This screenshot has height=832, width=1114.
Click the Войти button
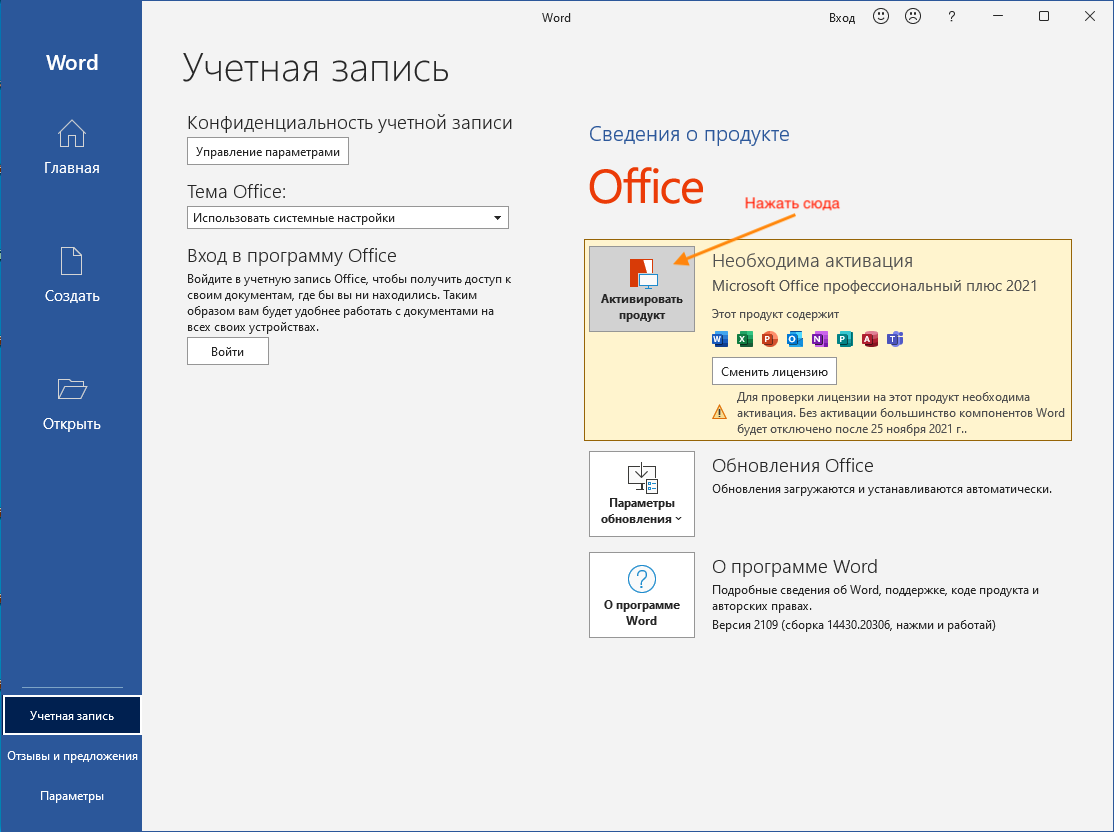coord(227,351)
